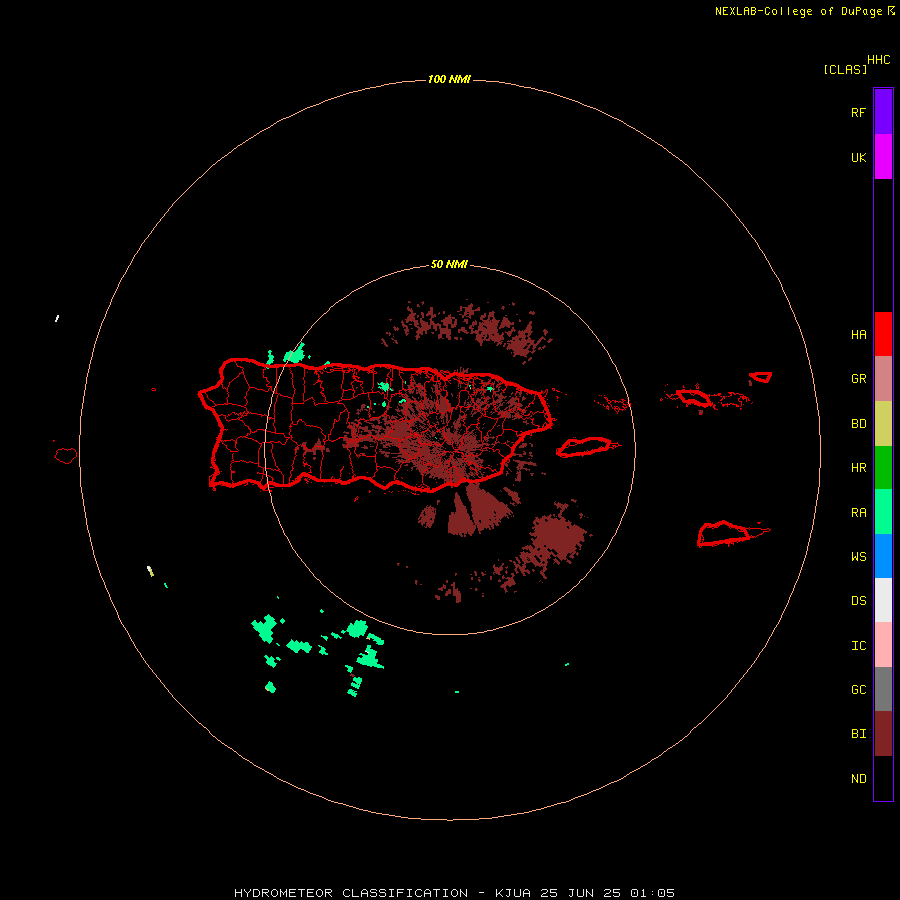Screen dimensions: 900x900
Task: Click the BD yellow legend swatch
Action: pos(883,424)
